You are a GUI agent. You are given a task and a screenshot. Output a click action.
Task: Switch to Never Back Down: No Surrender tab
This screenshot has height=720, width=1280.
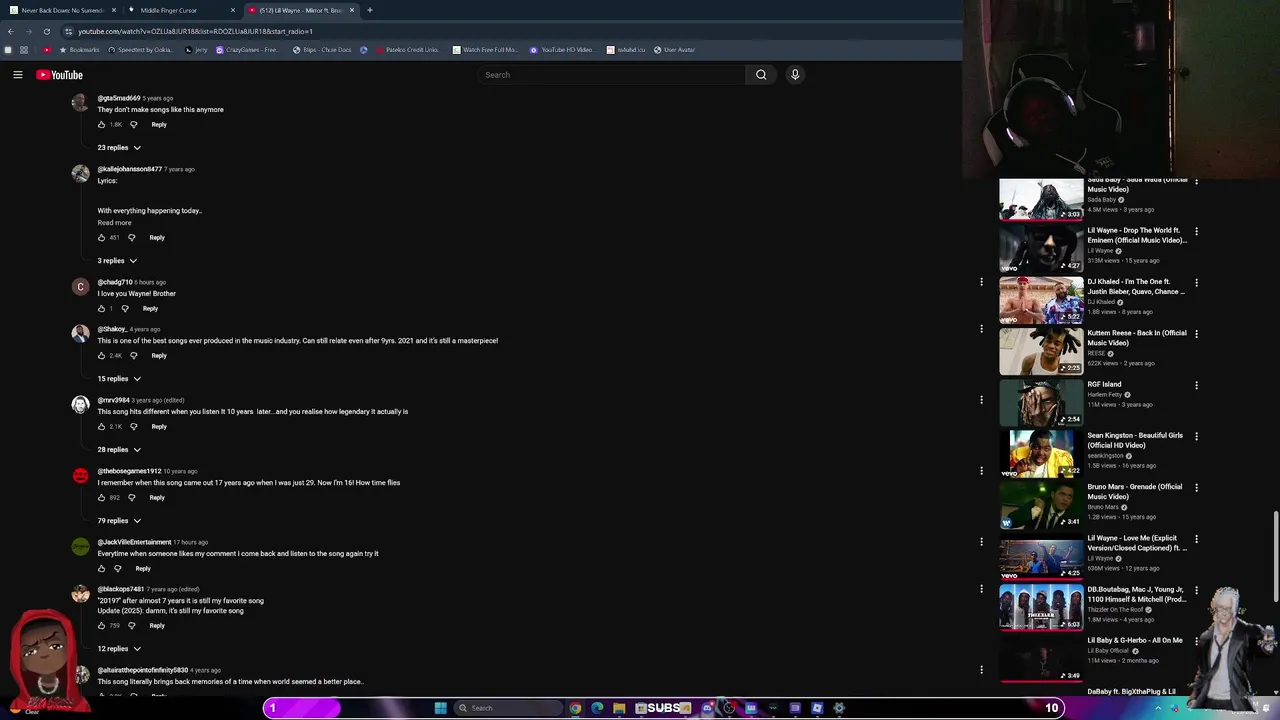point(63,10)
